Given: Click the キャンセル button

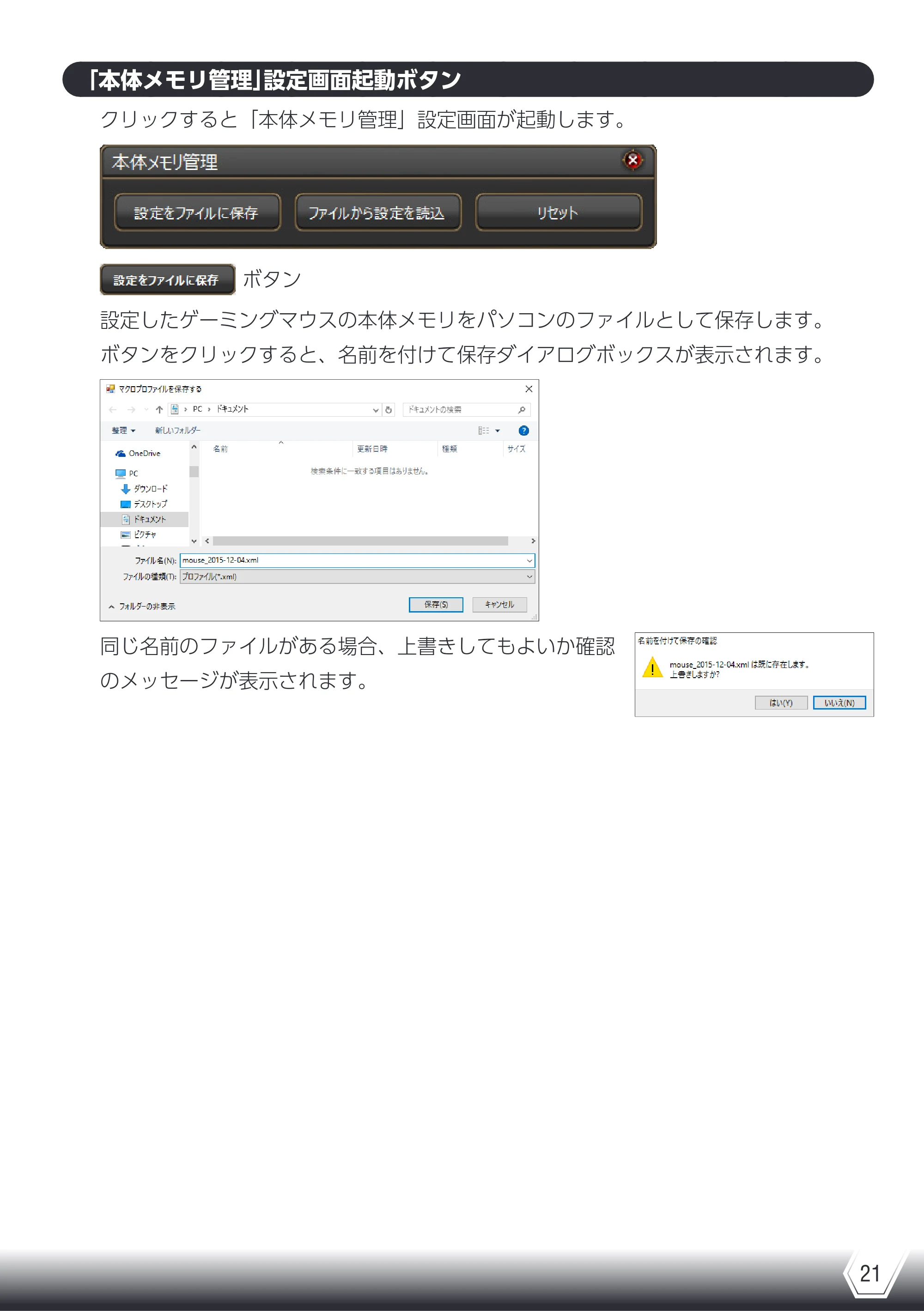Looking at the screenshot, I should click(500, 605).
